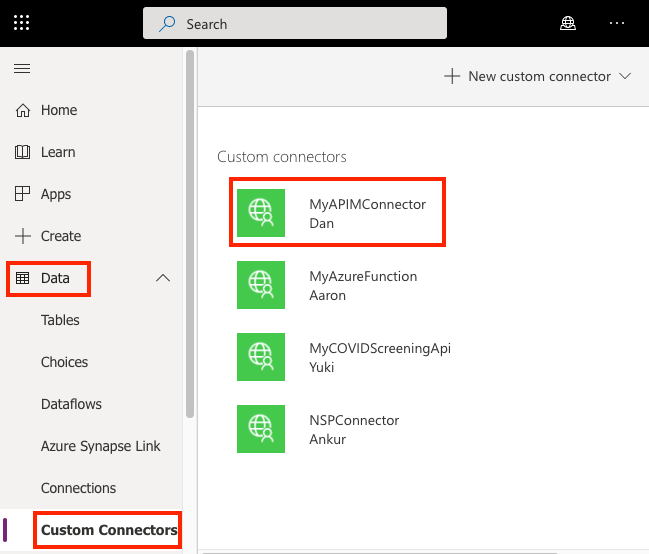Open the Connections navigation item
Image resolution: width=649 pixels, height=554 pixels.
coord(78,488)
